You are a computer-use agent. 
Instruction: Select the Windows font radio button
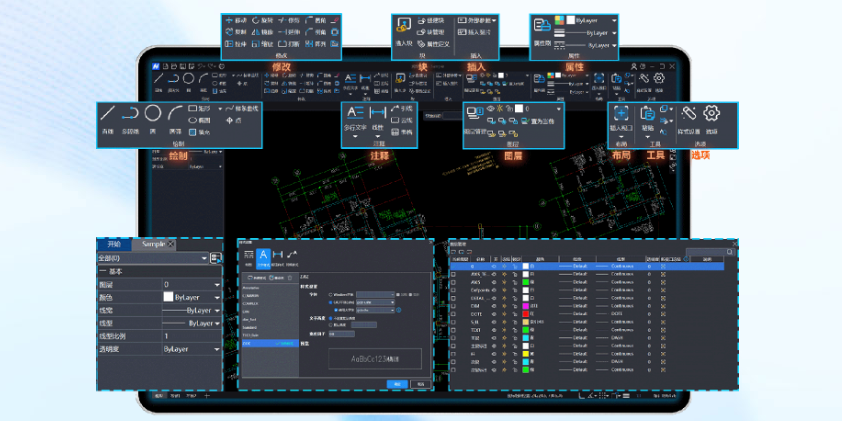coord(331,294)
